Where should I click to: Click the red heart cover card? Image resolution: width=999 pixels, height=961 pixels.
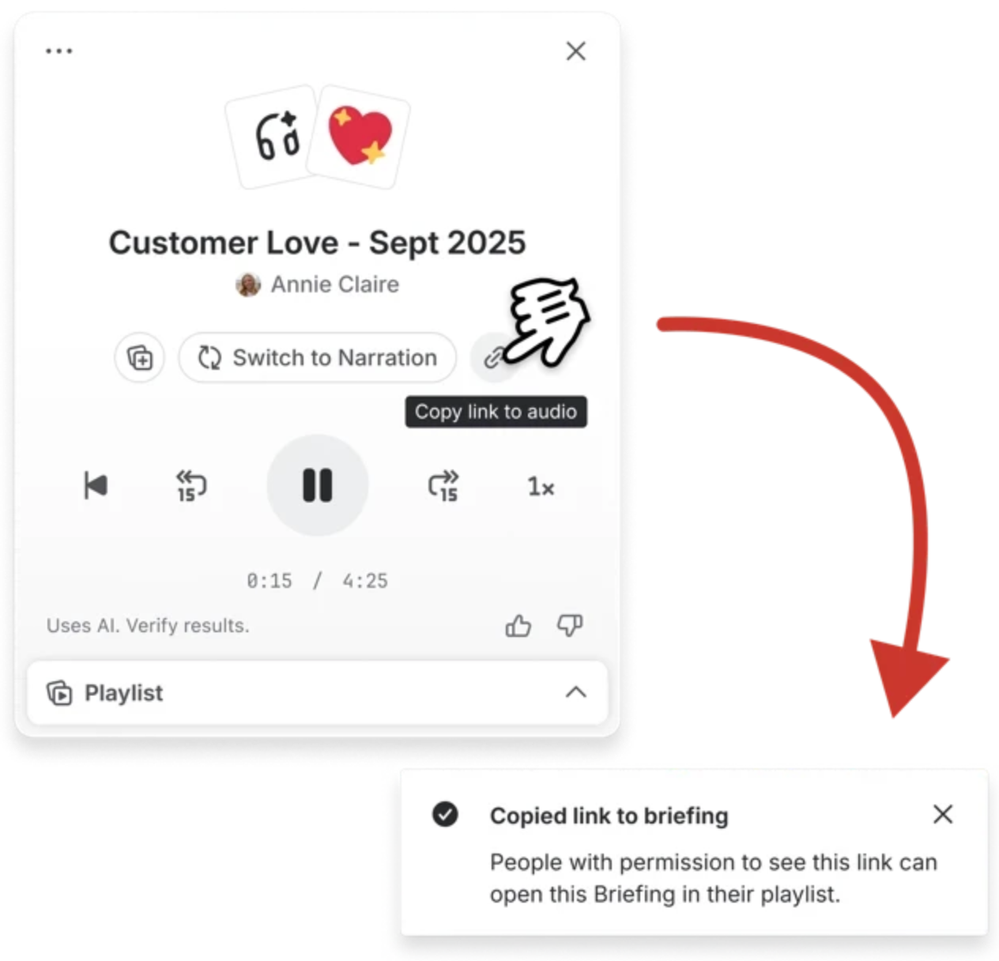click(x=359, y=136)
